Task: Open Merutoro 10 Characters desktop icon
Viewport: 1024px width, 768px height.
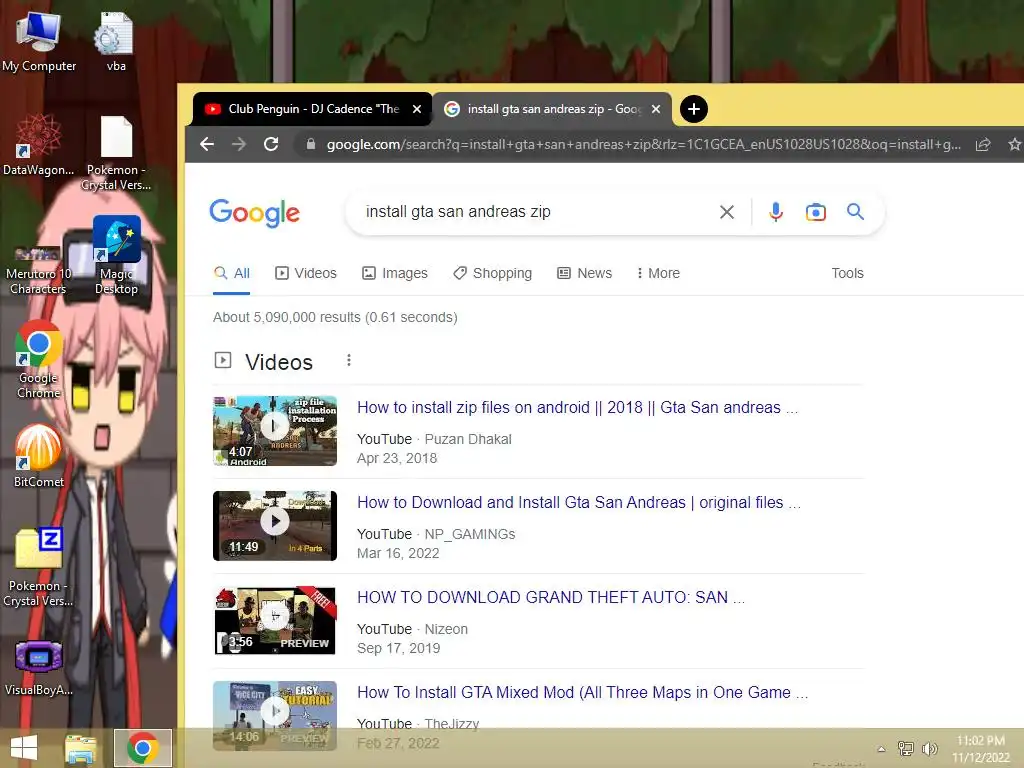Action: pyautogui.click(x=38, y=270)
